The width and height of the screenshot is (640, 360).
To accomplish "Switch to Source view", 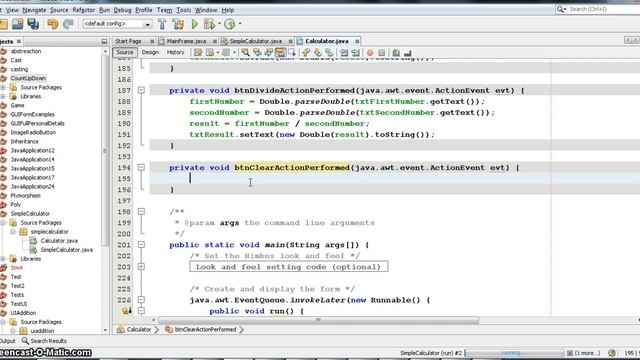I will pyautogui.click(x=124, y=52).
